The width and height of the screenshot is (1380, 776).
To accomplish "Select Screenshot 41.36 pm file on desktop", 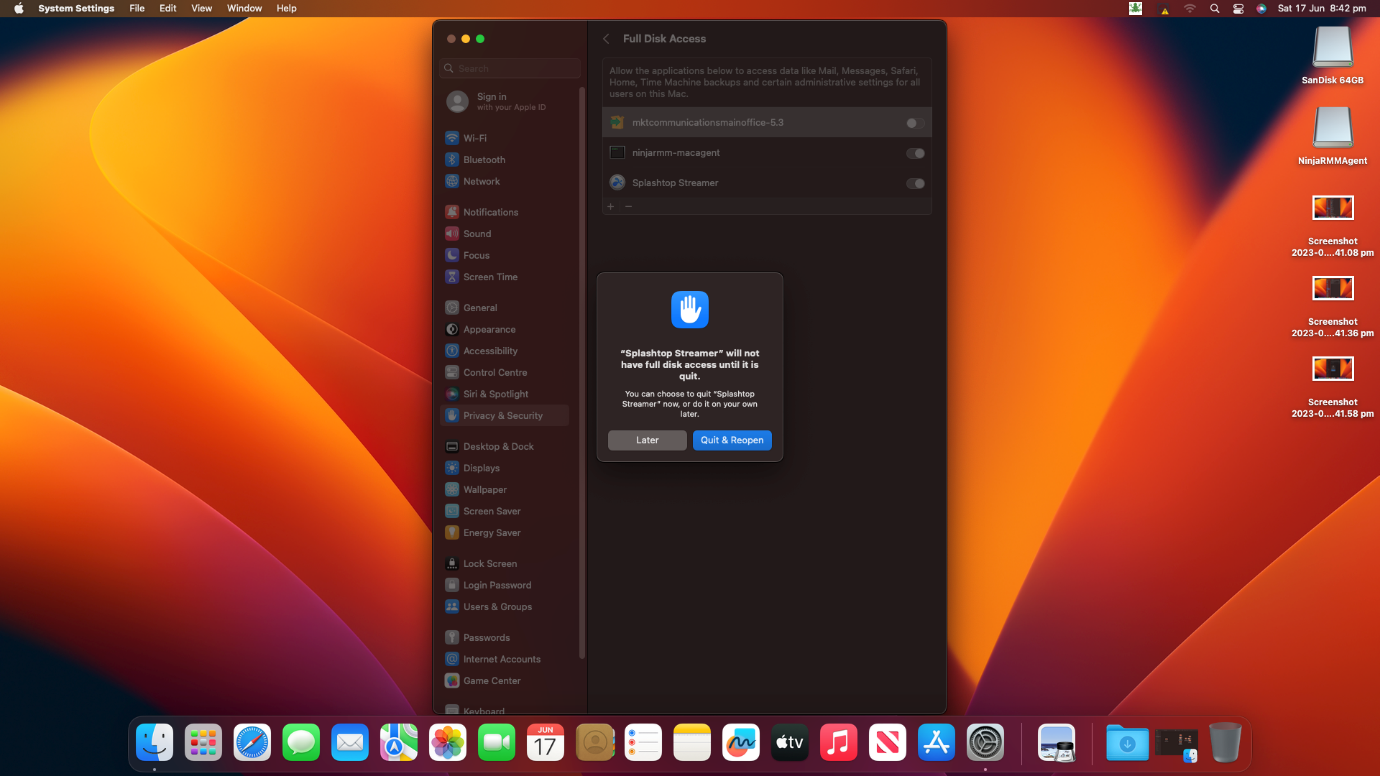I will [1332, 305].
